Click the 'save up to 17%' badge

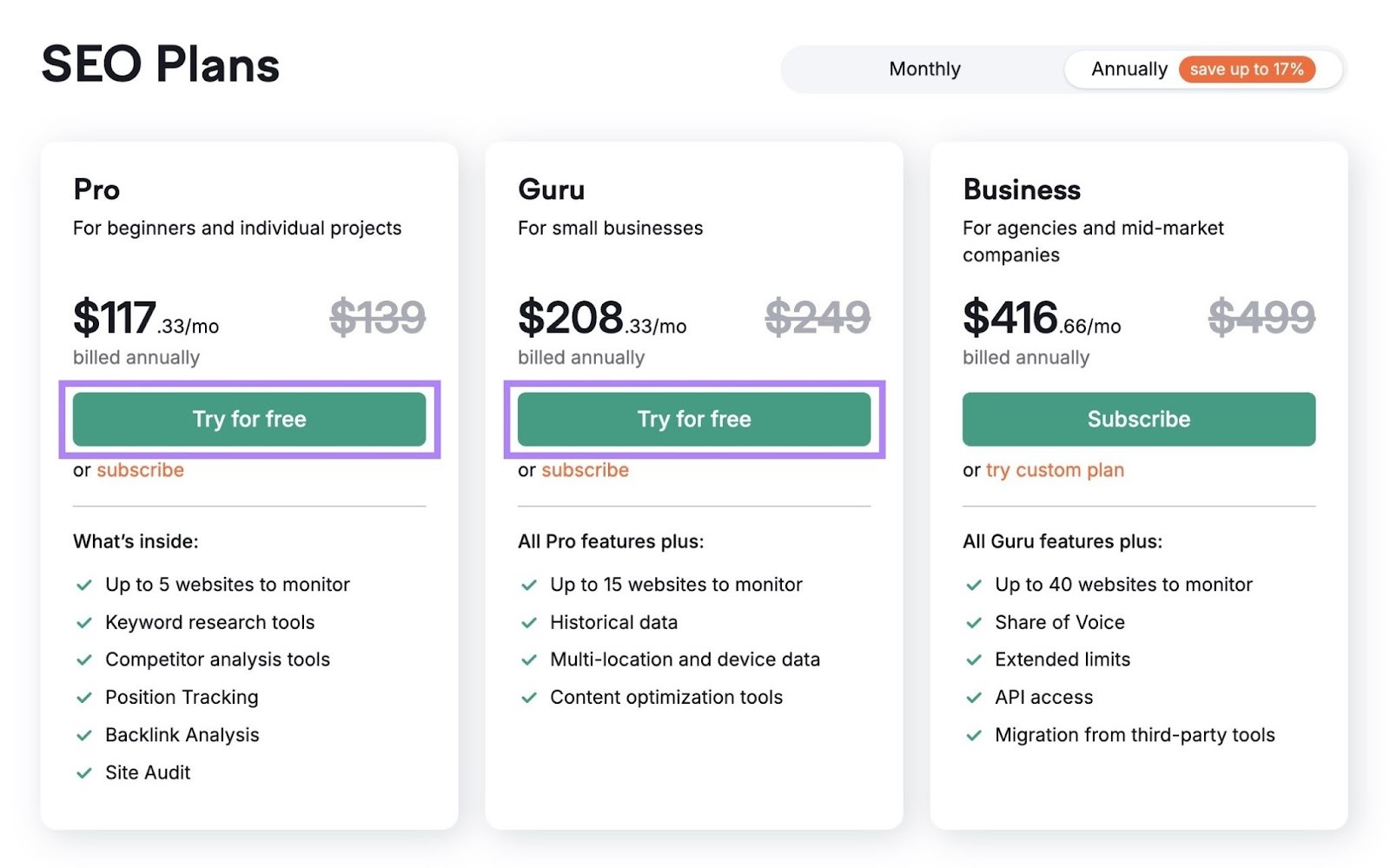tap(1247, 70)
